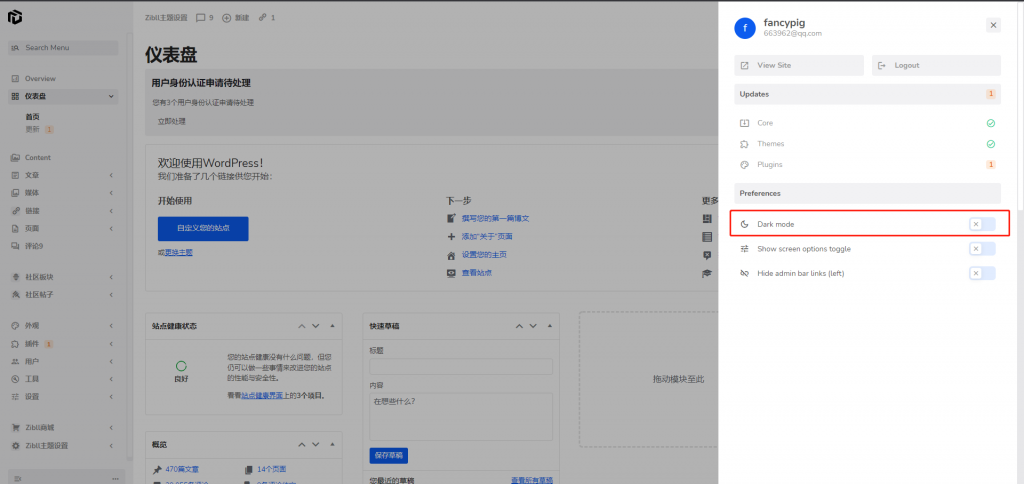
Task: Expand the 社区帖子 submenu chevron
Action: pyautogui.click(x=111, y=295)
